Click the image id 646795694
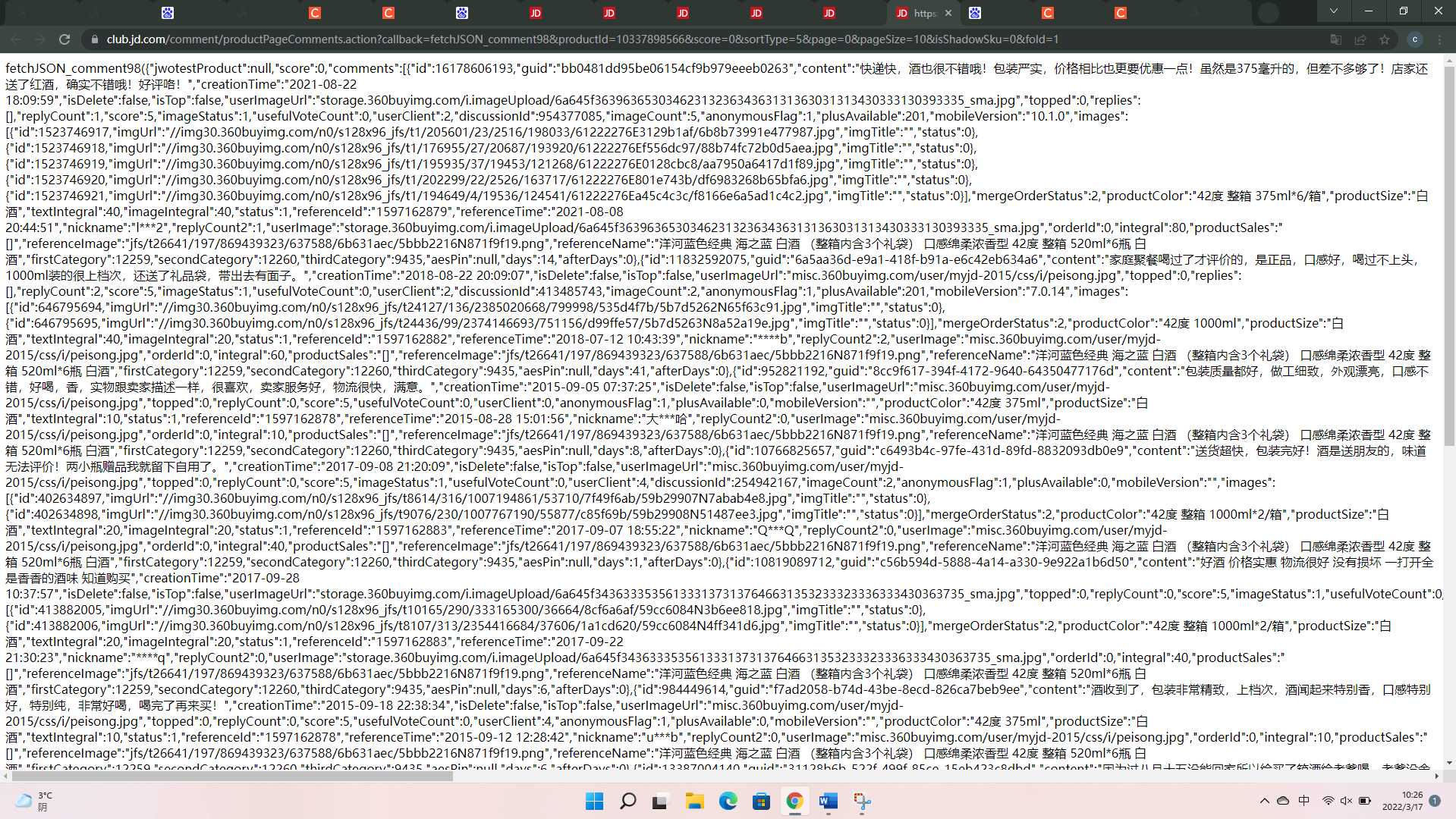 pos(68,307)
